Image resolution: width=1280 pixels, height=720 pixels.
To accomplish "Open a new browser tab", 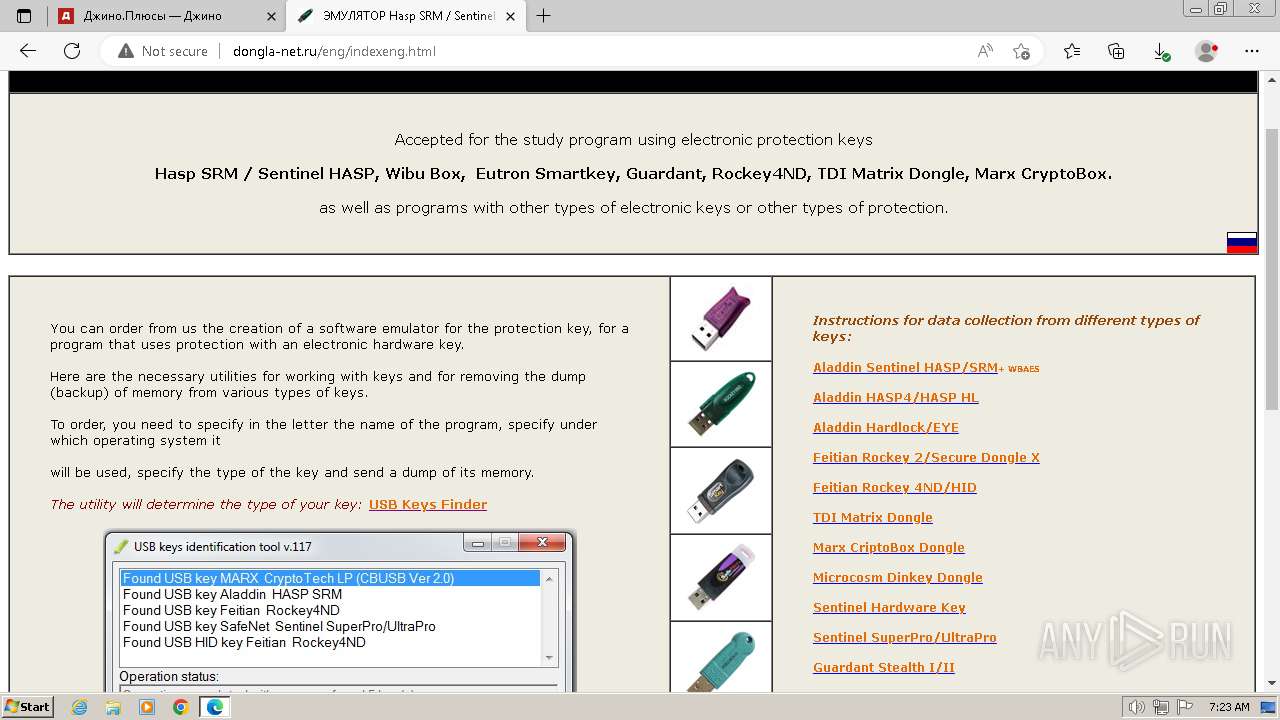I will pyautogui.click(x=544, y=16).
